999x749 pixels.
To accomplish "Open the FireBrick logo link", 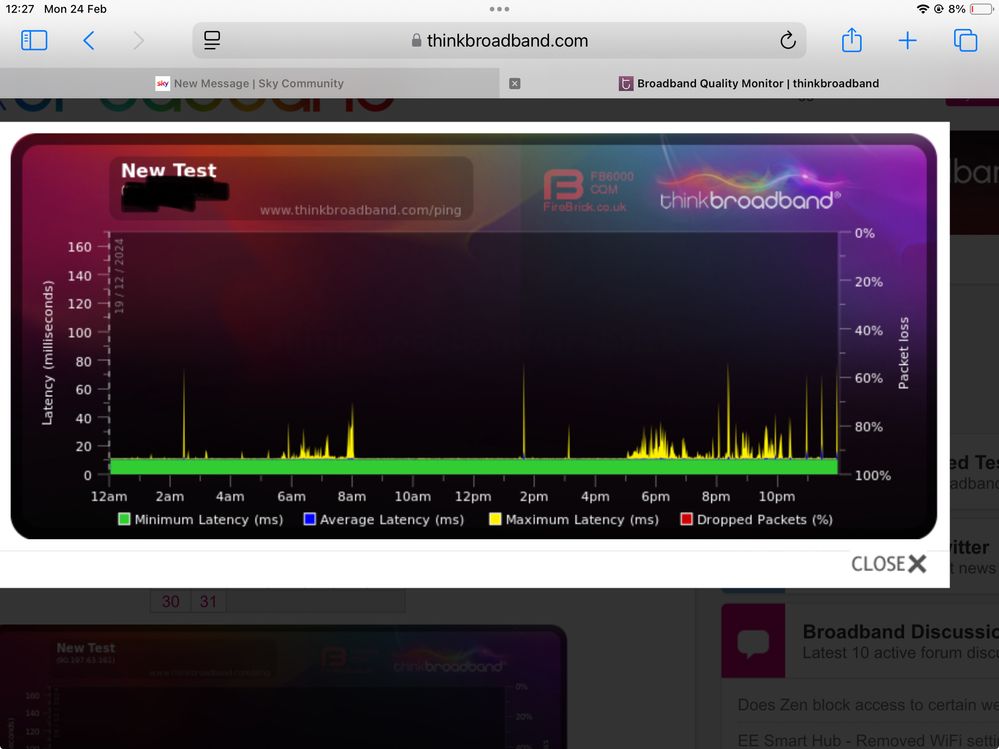I will [x=587, y=190].
